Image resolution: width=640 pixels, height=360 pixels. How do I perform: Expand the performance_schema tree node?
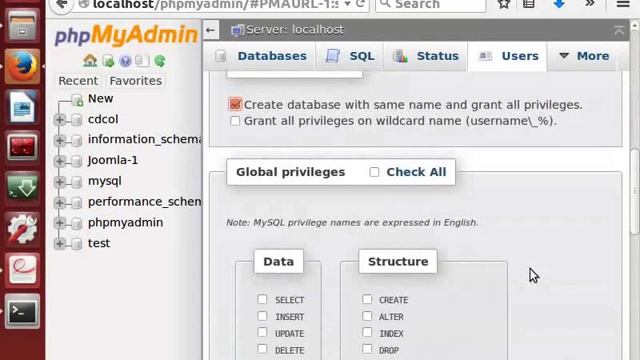pyautogui.click(x=60, y=202)
